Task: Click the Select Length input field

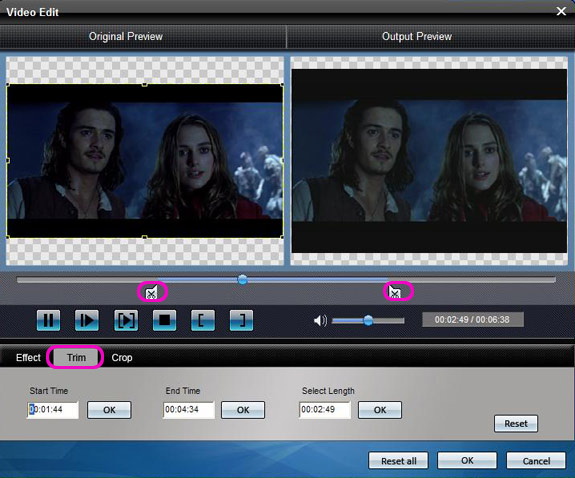Action: (325, 409)
